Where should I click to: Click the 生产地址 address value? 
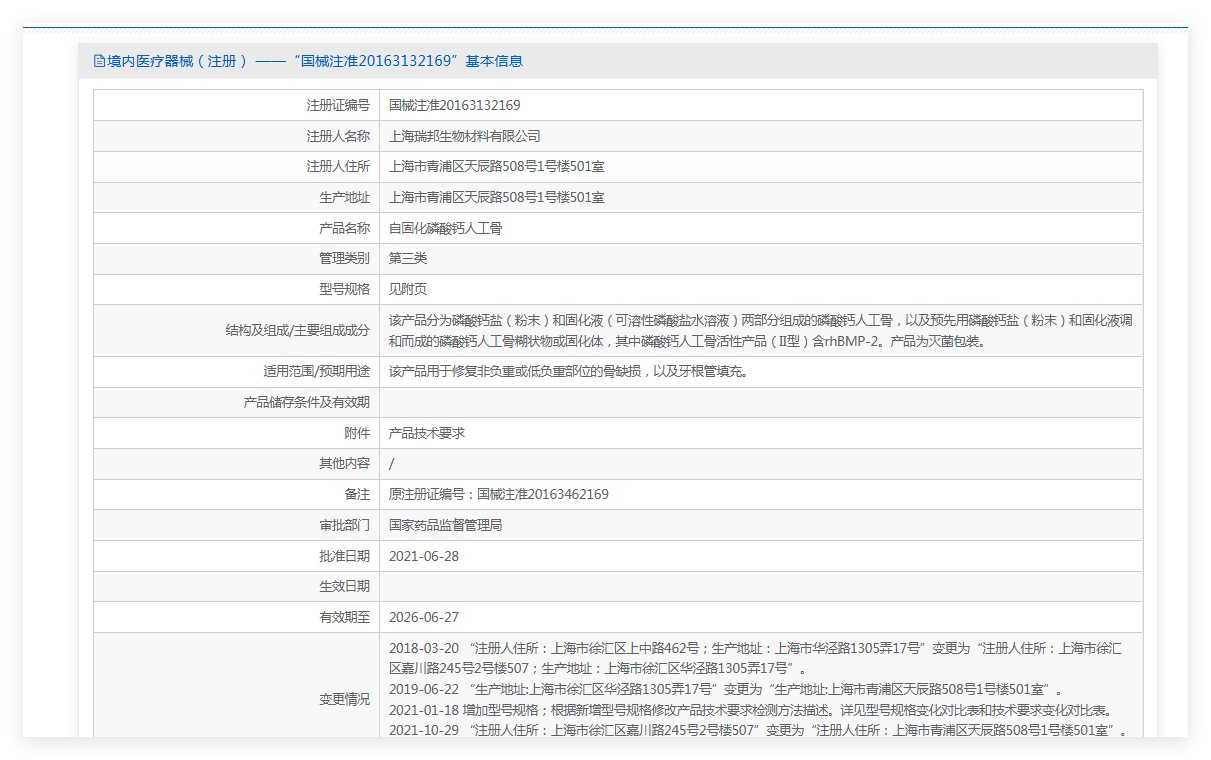coord(496,198)
